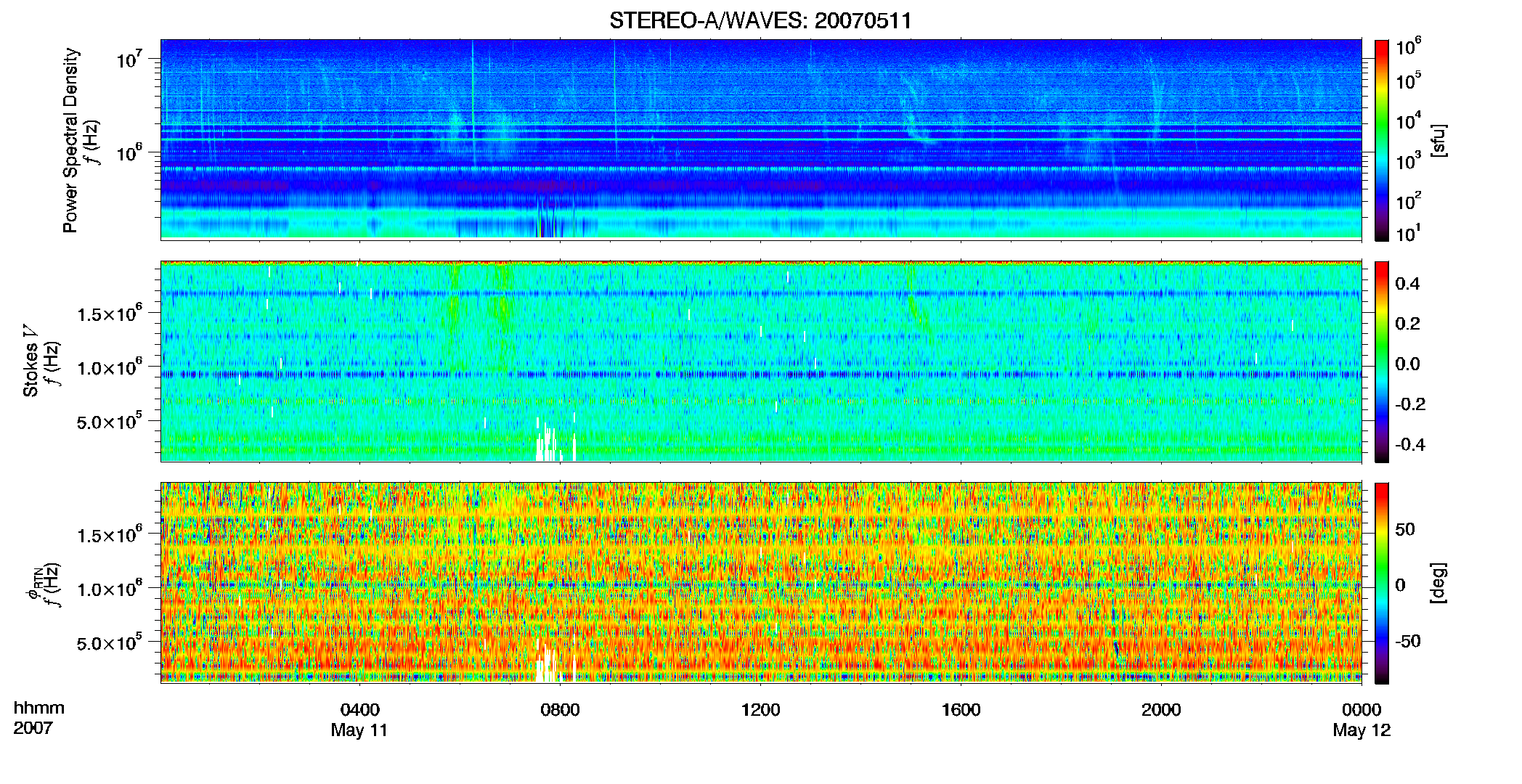Click the Stokes V colorbar

click(1382, 362)
